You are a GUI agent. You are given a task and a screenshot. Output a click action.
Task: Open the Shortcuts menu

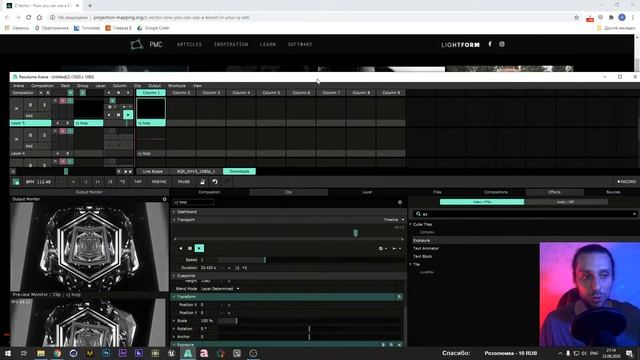pos(177,86)
